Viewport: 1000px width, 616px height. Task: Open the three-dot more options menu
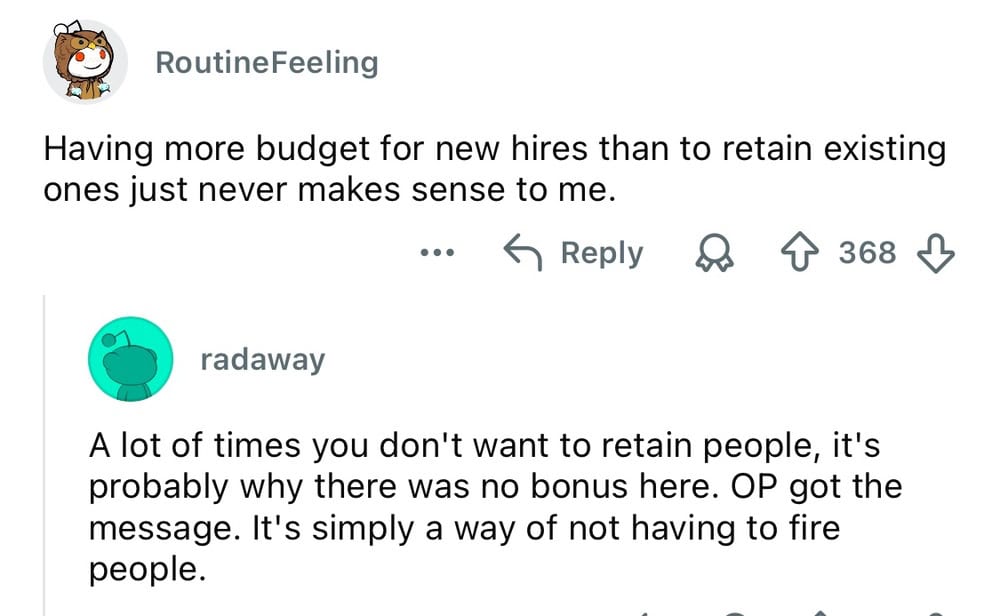[x=438, y=253]
